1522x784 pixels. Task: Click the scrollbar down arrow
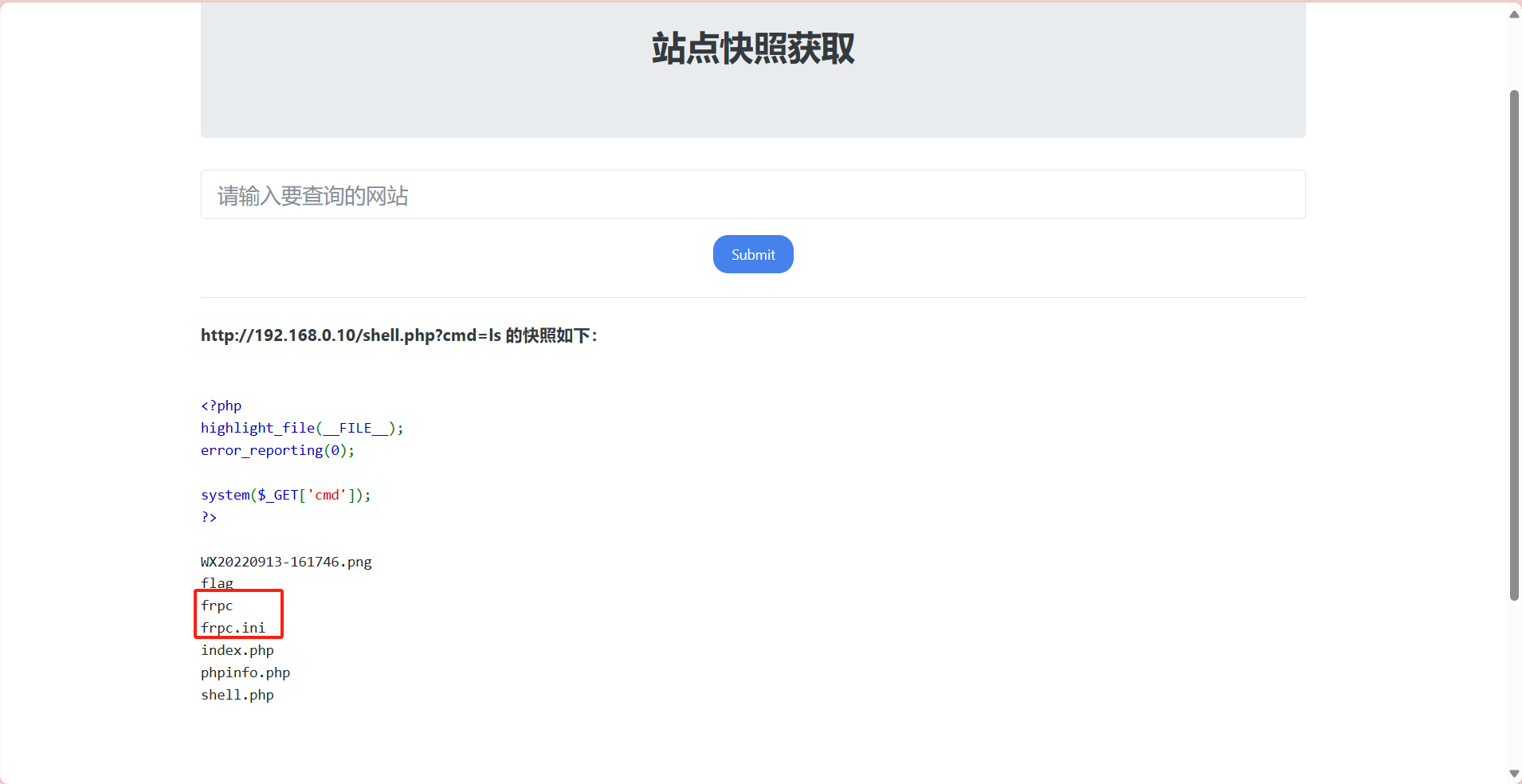point(1514,774)
